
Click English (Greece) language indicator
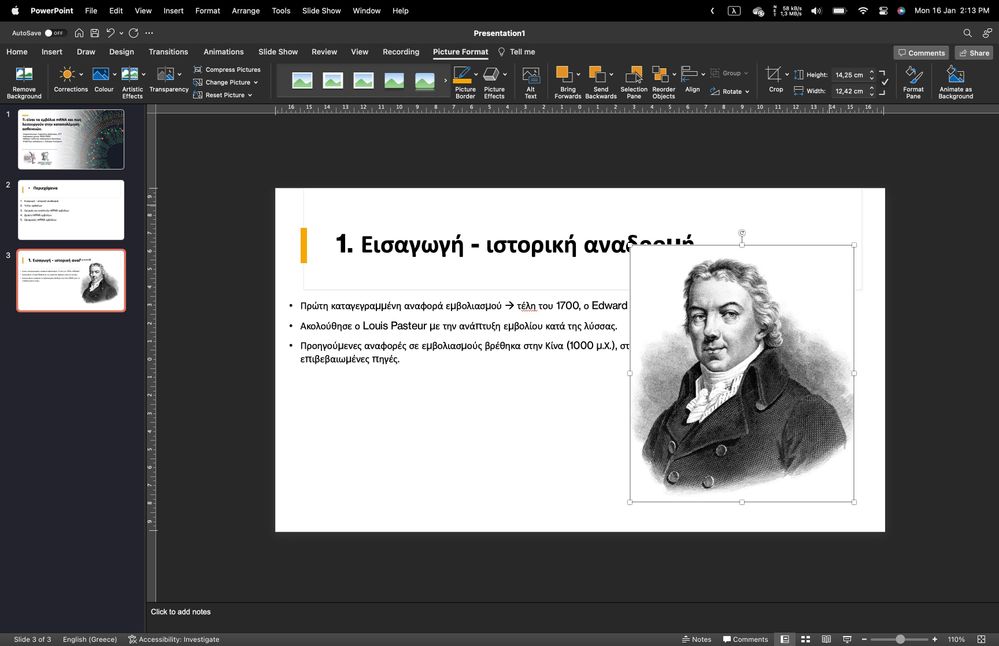[90, 639]
